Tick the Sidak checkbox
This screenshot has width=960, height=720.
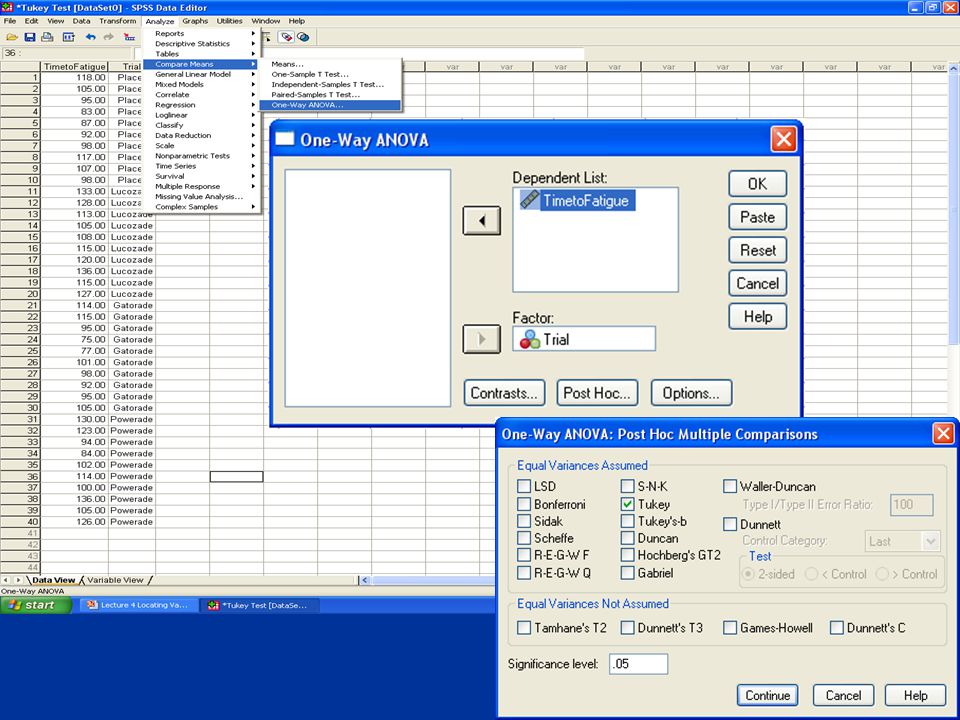click(x=523, y=521)
